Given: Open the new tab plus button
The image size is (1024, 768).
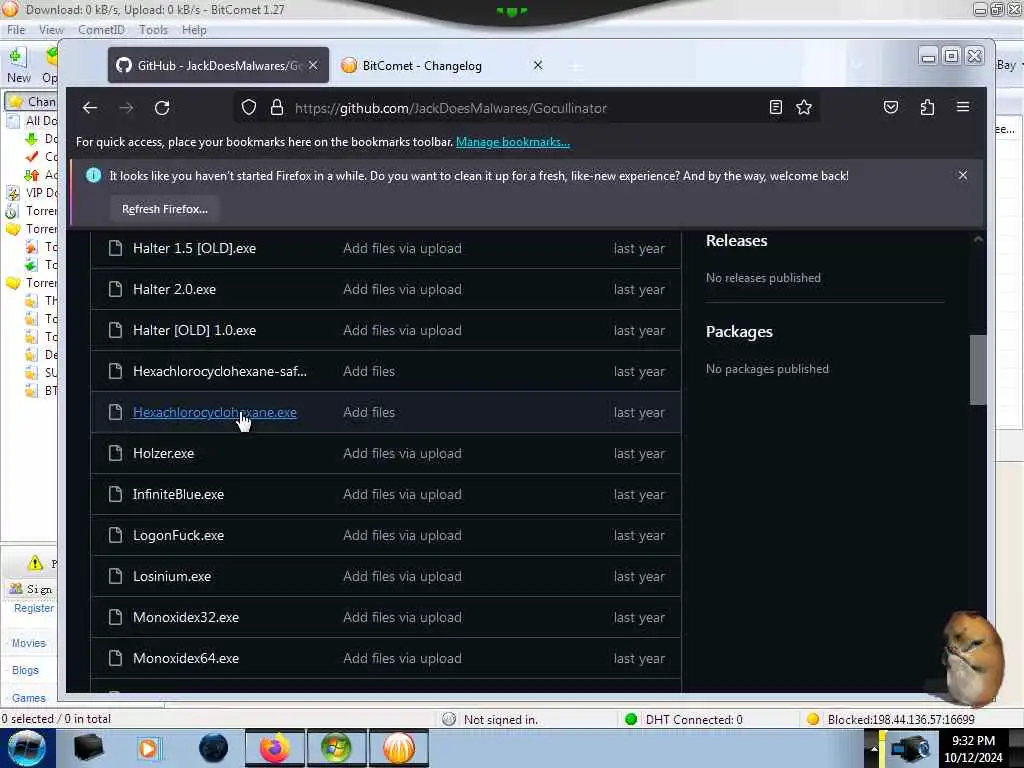Looking at the screenshot, I should 575,66.
